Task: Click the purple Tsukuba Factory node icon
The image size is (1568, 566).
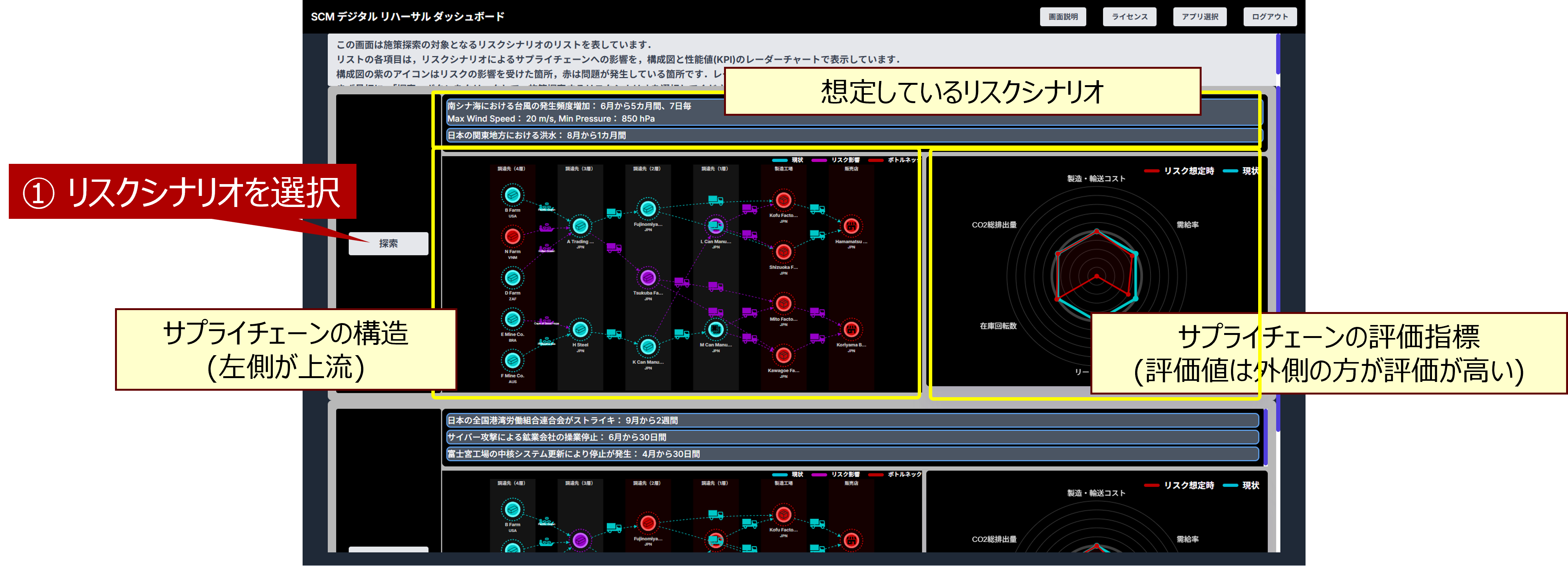Action: pyautogui.click(x=648, y=278)
